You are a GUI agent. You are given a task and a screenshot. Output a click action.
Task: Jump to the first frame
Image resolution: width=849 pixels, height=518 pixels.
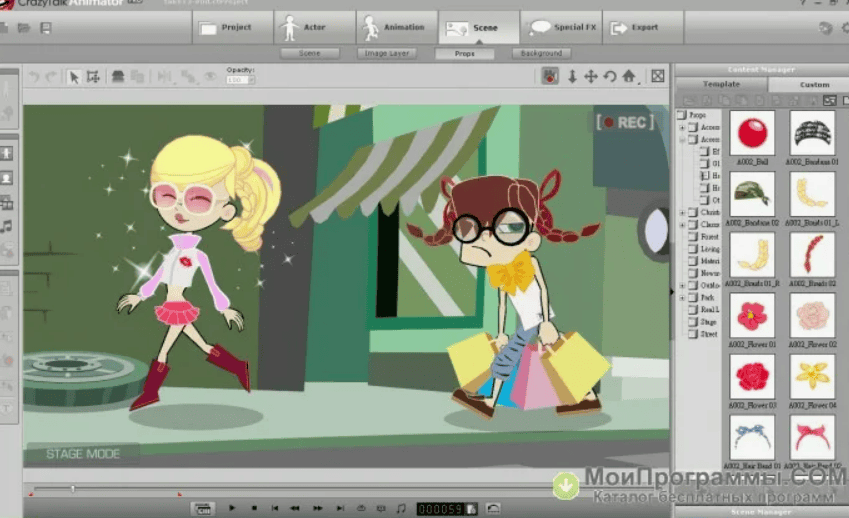[x=275, y=508]
